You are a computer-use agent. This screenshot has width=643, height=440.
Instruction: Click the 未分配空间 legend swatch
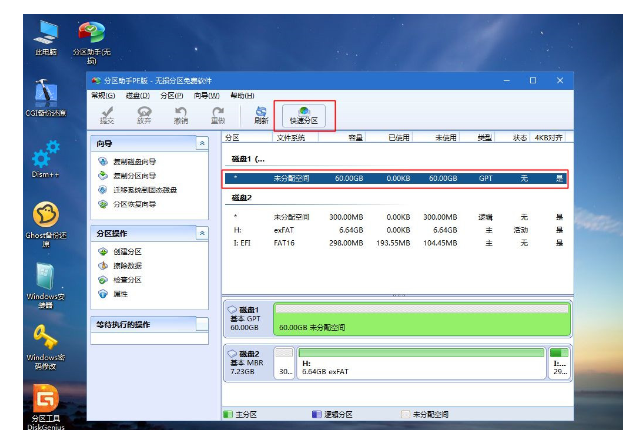405,414
